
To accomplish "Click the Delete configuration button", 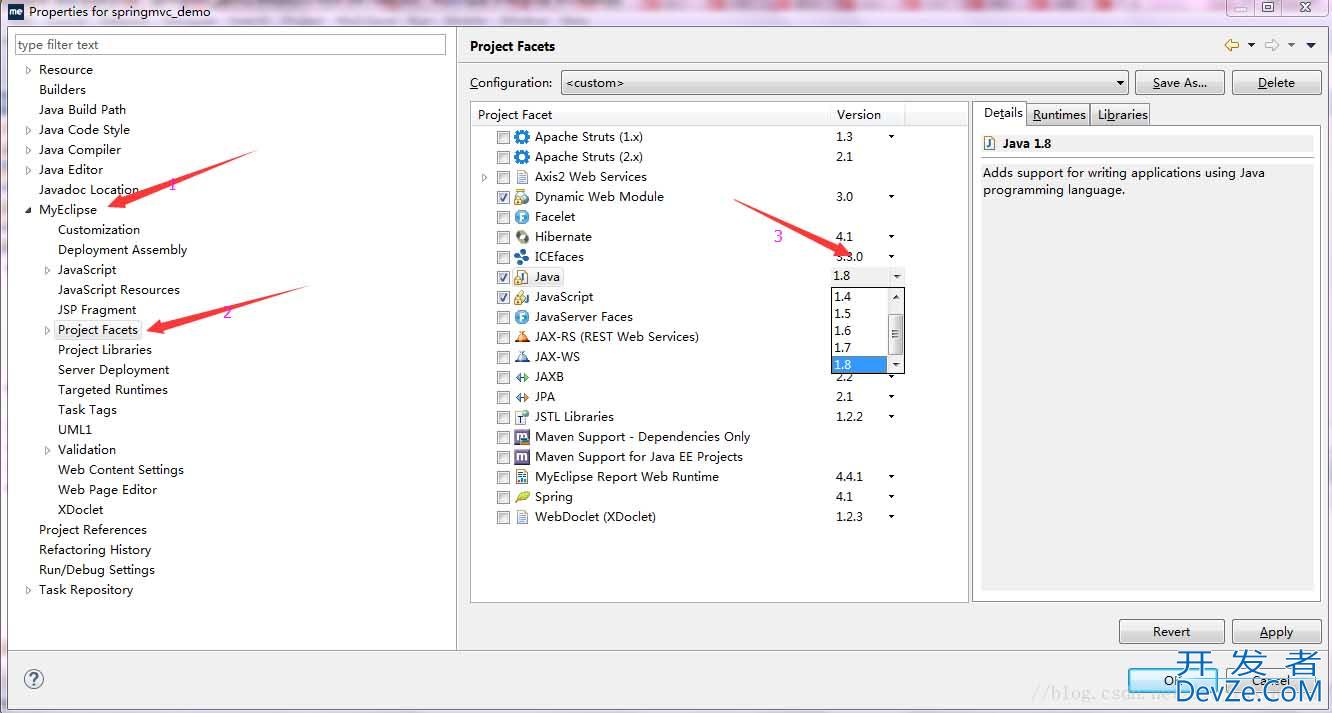I will coord(1276,83).
